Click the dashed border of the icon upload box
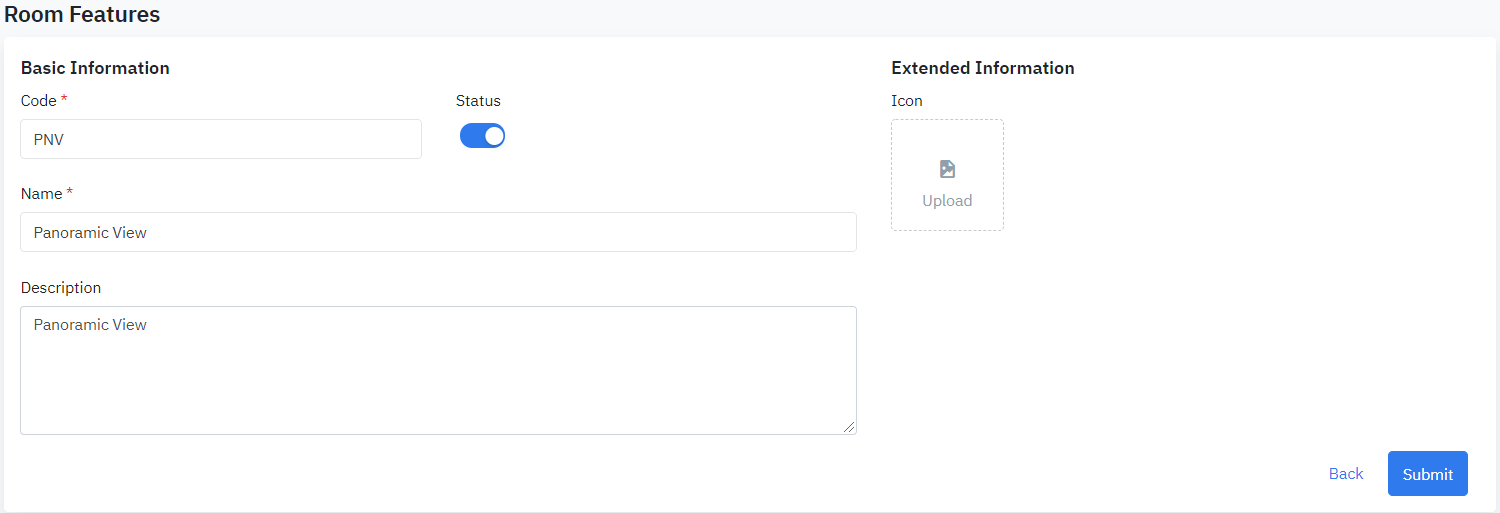 point(892,175)
